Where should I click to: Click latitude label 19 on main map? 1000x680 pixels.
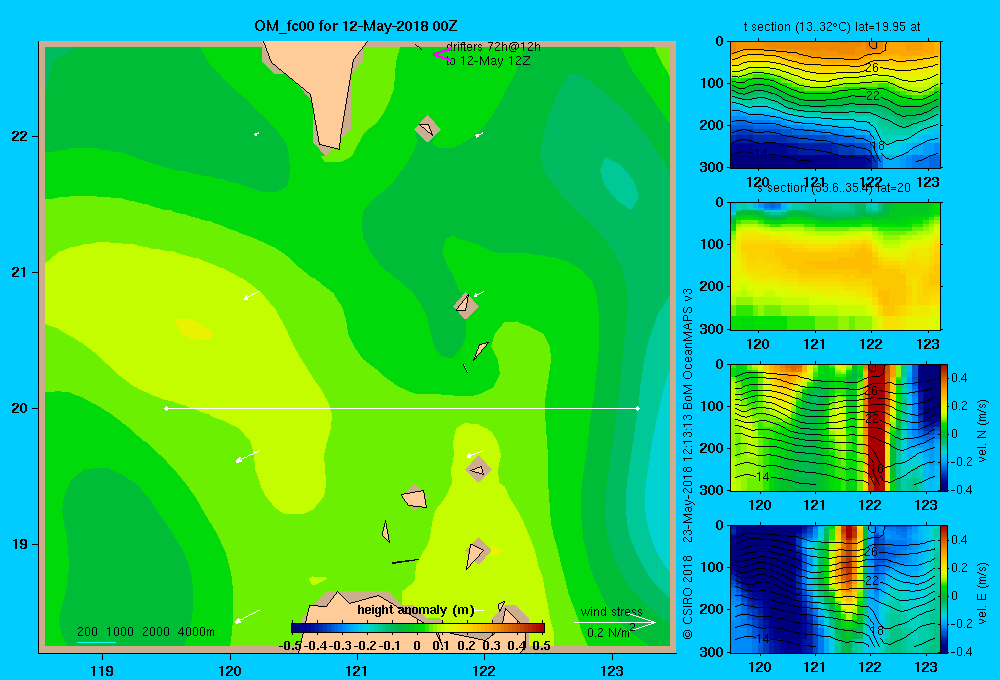coord(20,544)
